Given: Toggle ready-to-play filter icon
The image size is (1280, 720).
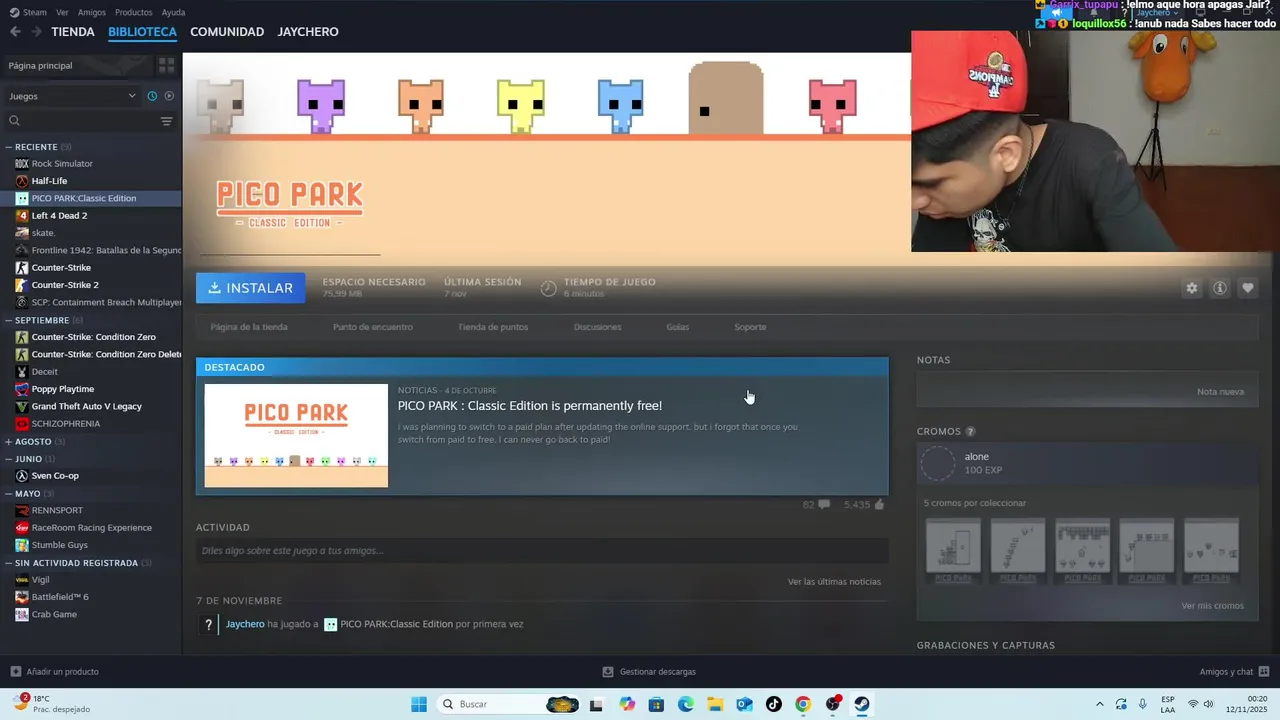Looking at the screenshot, I should [x=169, y=96].
